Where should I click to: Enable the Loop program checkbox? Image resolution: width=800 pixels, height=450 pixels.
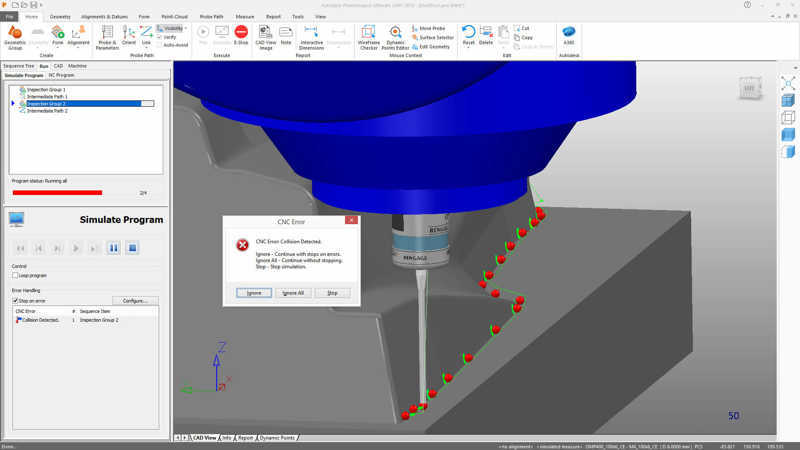15,275
